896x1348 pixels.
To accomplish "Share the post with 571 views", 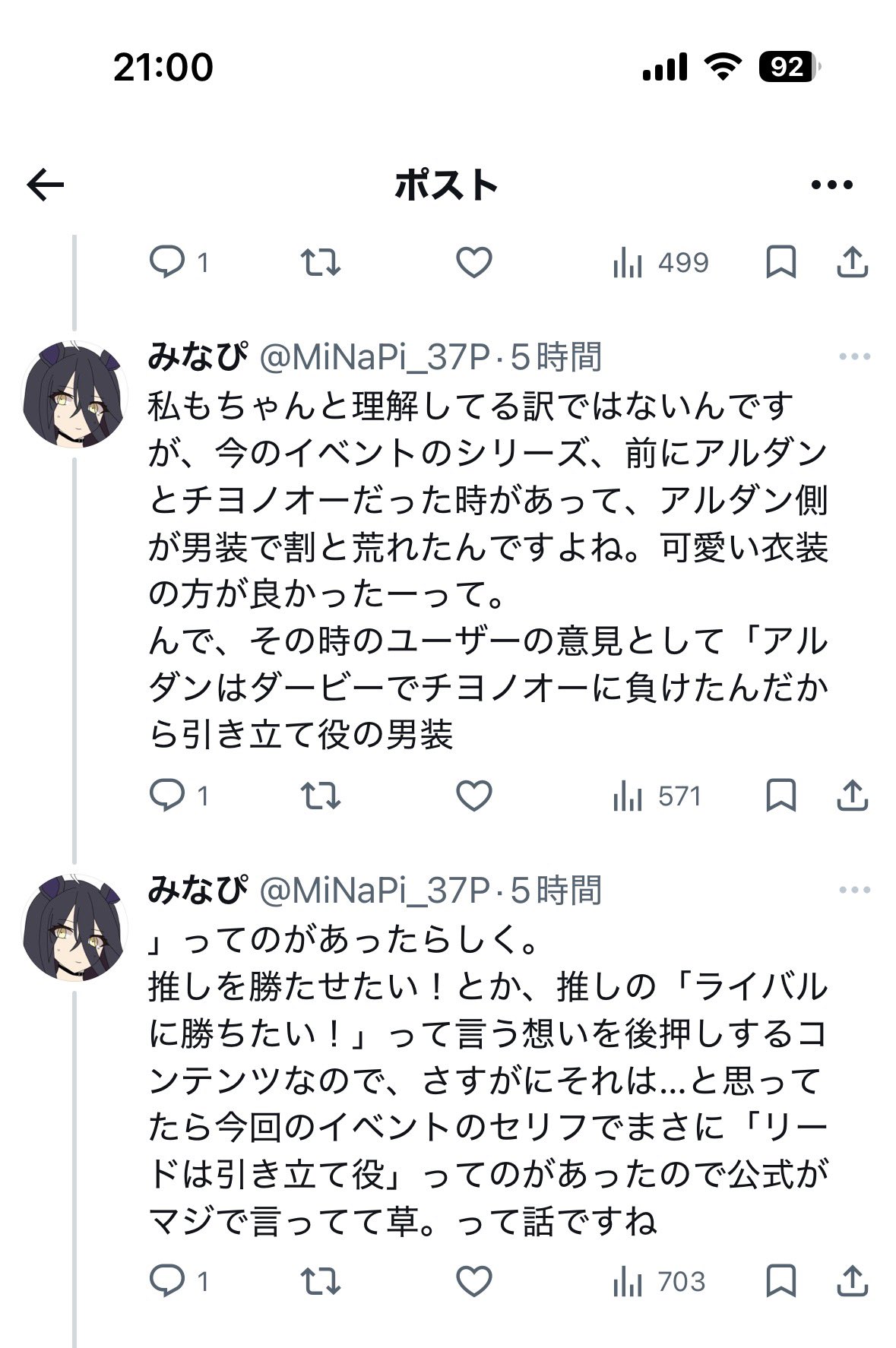I will pos(852,796).
